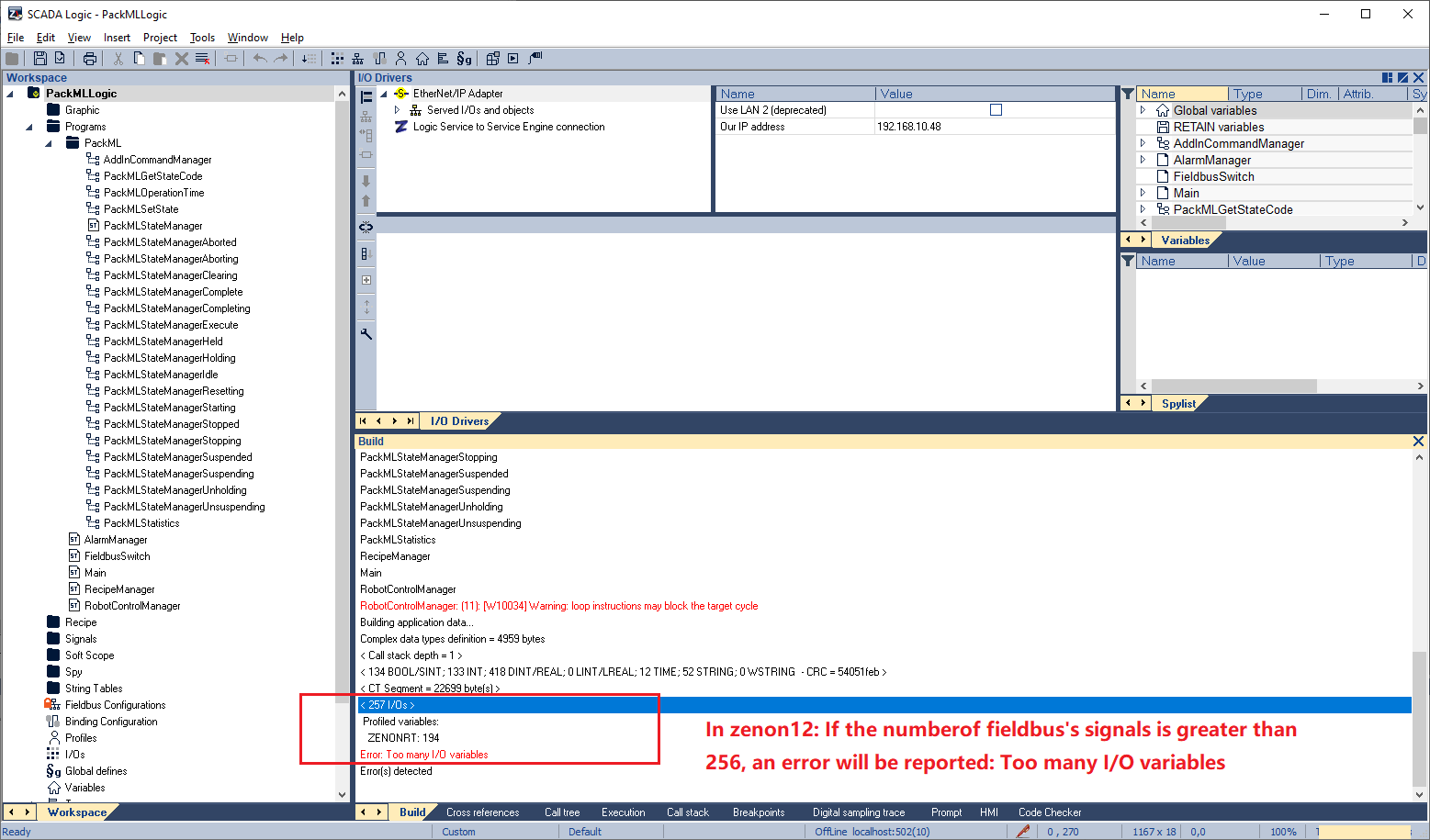Click the Name column header in variables list

1183,94
